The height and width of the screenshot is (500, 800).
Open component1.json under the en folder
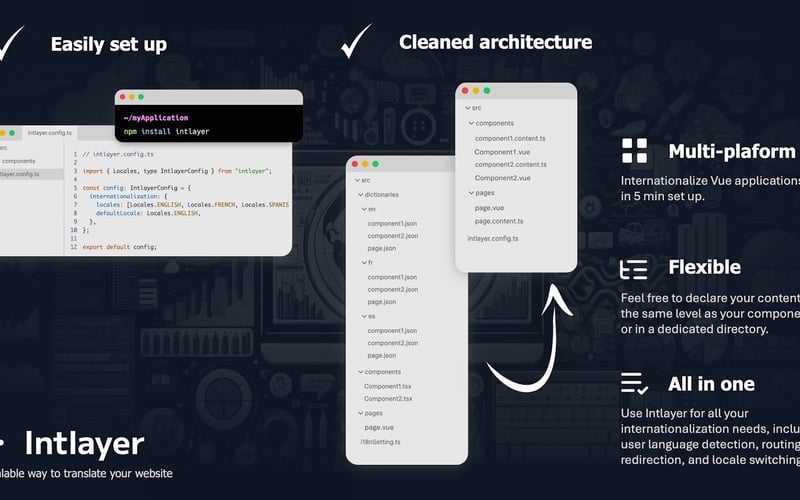392,223
